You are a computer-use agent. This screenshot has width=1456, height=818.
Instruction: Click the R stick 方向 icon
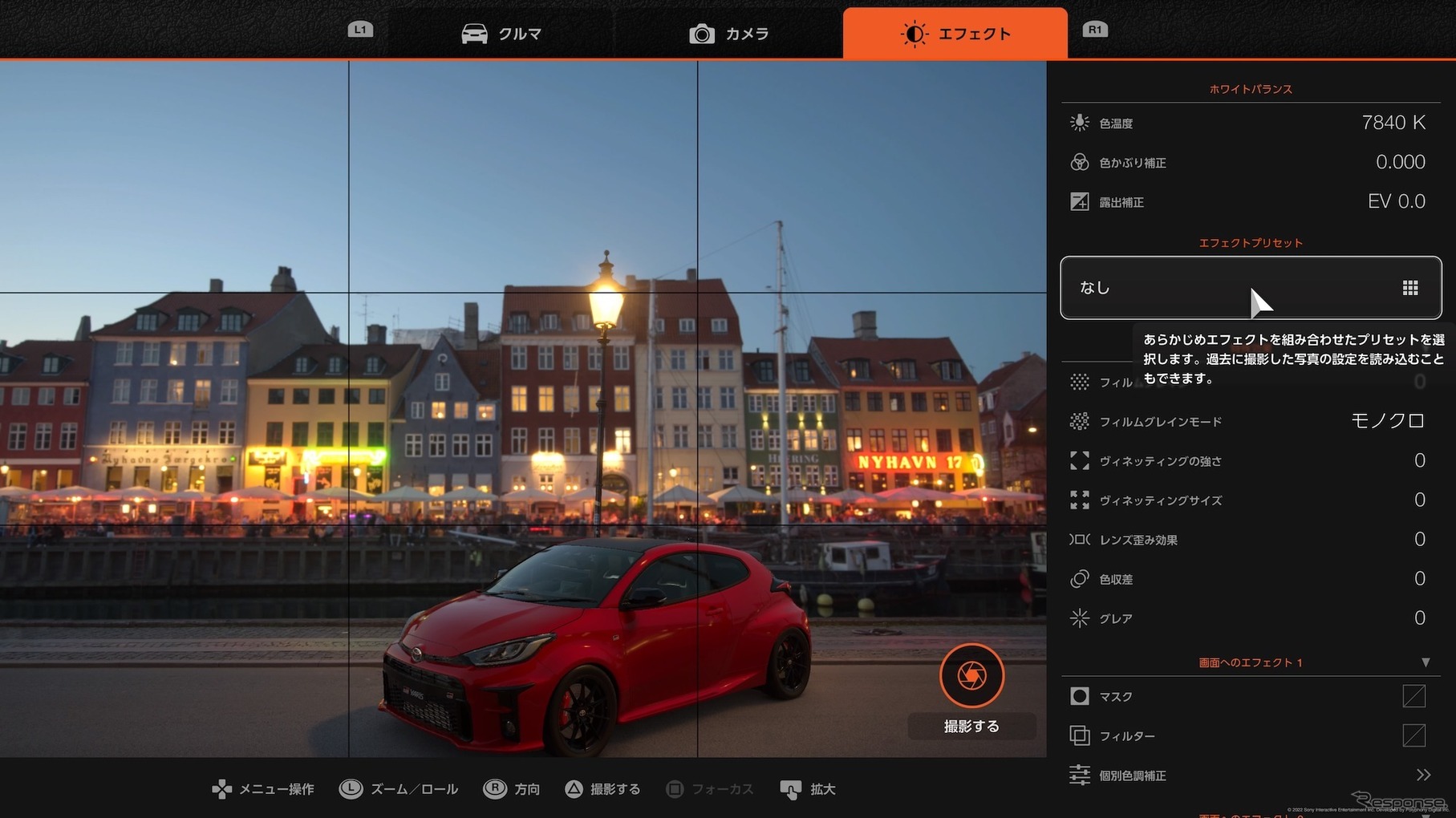[x=495, y=789]
